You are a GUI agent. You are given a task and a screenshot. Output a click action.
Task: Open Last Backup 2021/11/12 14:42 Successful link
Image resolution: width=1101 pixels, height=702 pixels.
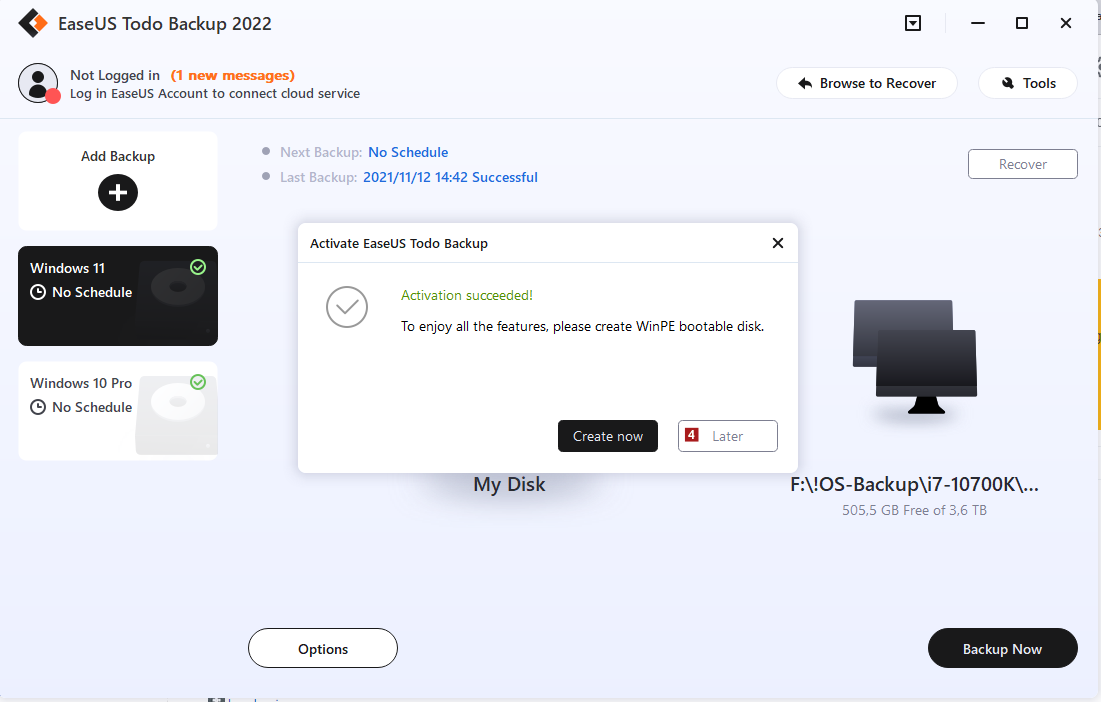tap(450, 178)
